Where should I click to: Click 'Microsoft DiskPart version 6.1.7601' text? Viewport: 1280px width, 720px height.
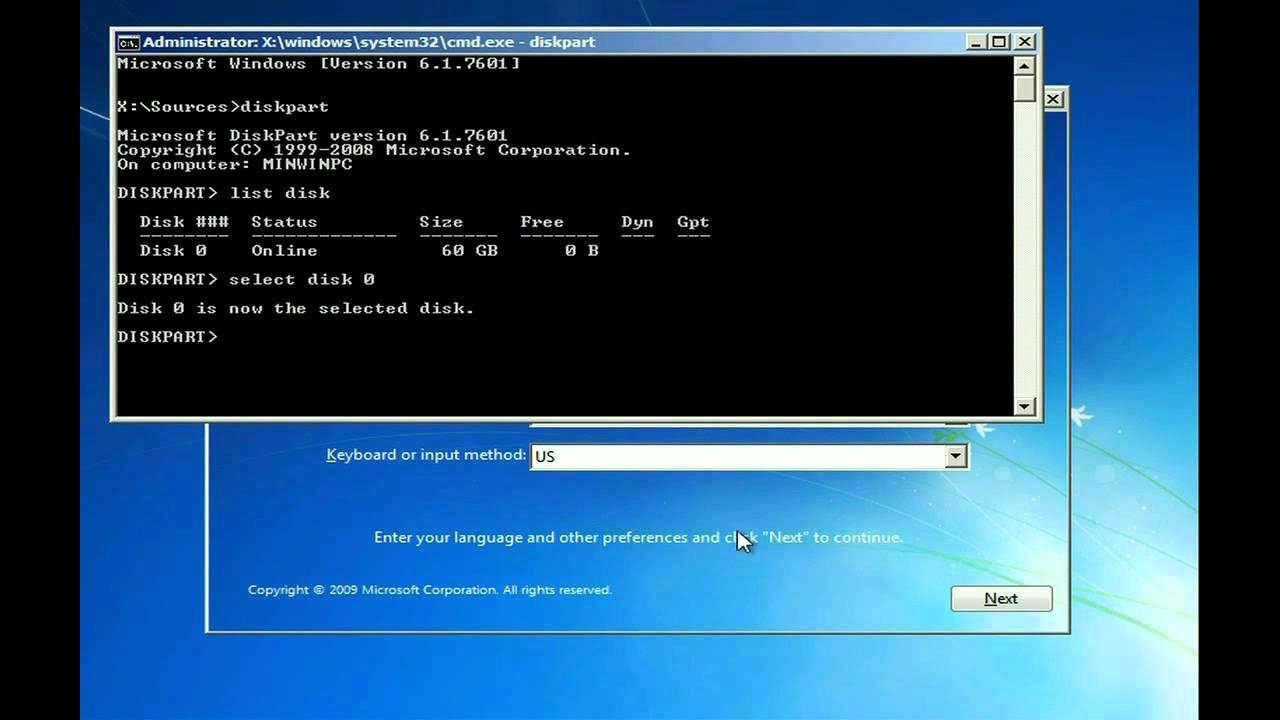(312, 135)
